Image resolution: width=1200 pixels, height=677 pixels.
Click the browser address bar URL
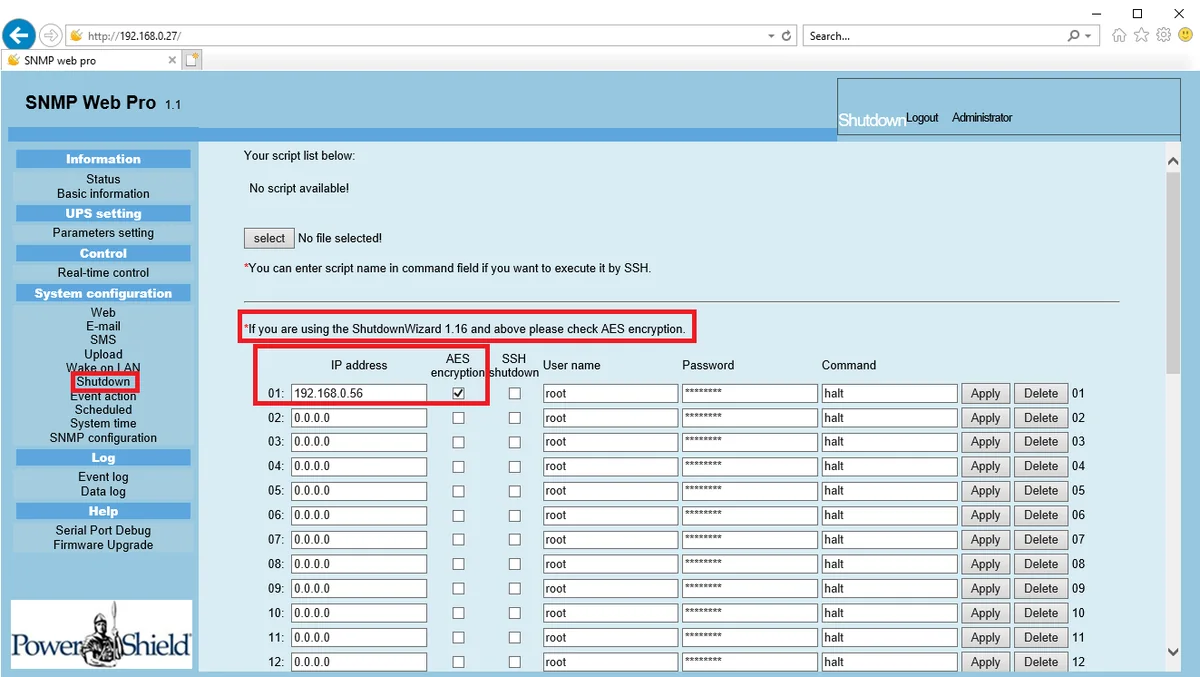point(134,36)
